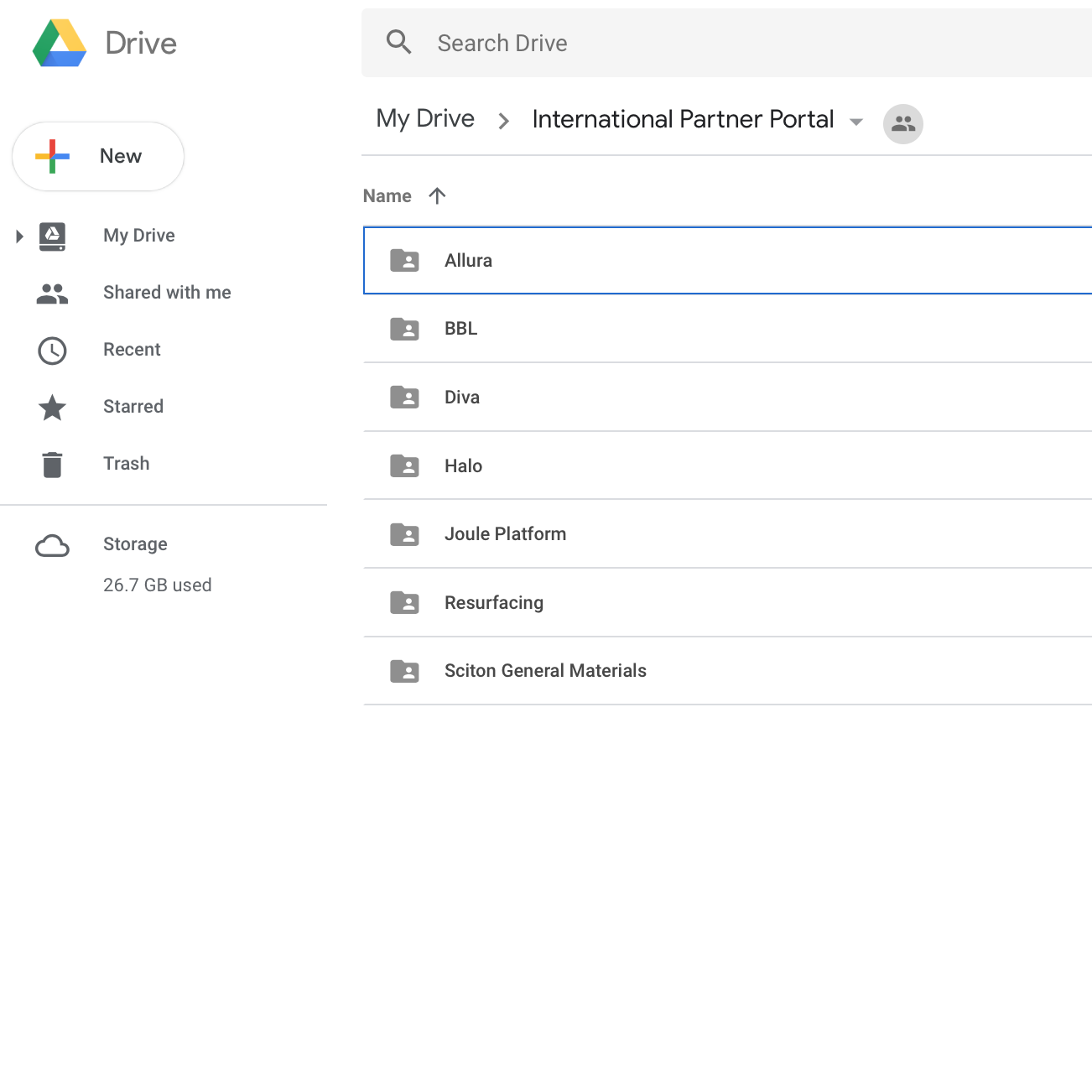Open Shared with me
Image resolution: width=1092 pixels, height=1092 pixels.
click(167, 293)
